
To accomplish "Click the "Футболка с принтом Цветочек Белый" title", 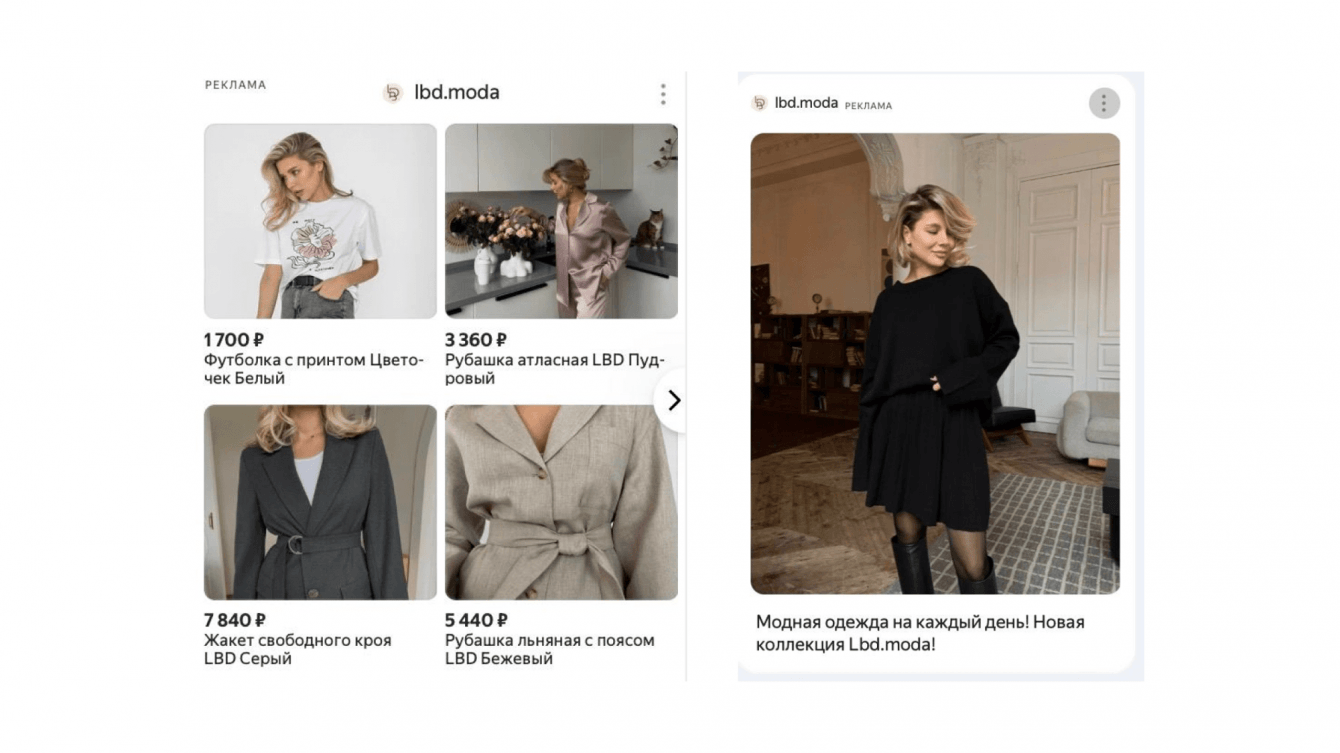I will 314,369.
